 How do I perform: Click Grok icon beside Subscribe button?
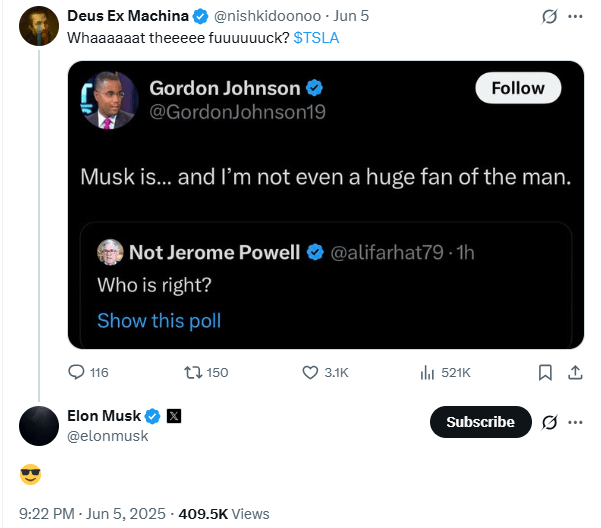(548, 422)
